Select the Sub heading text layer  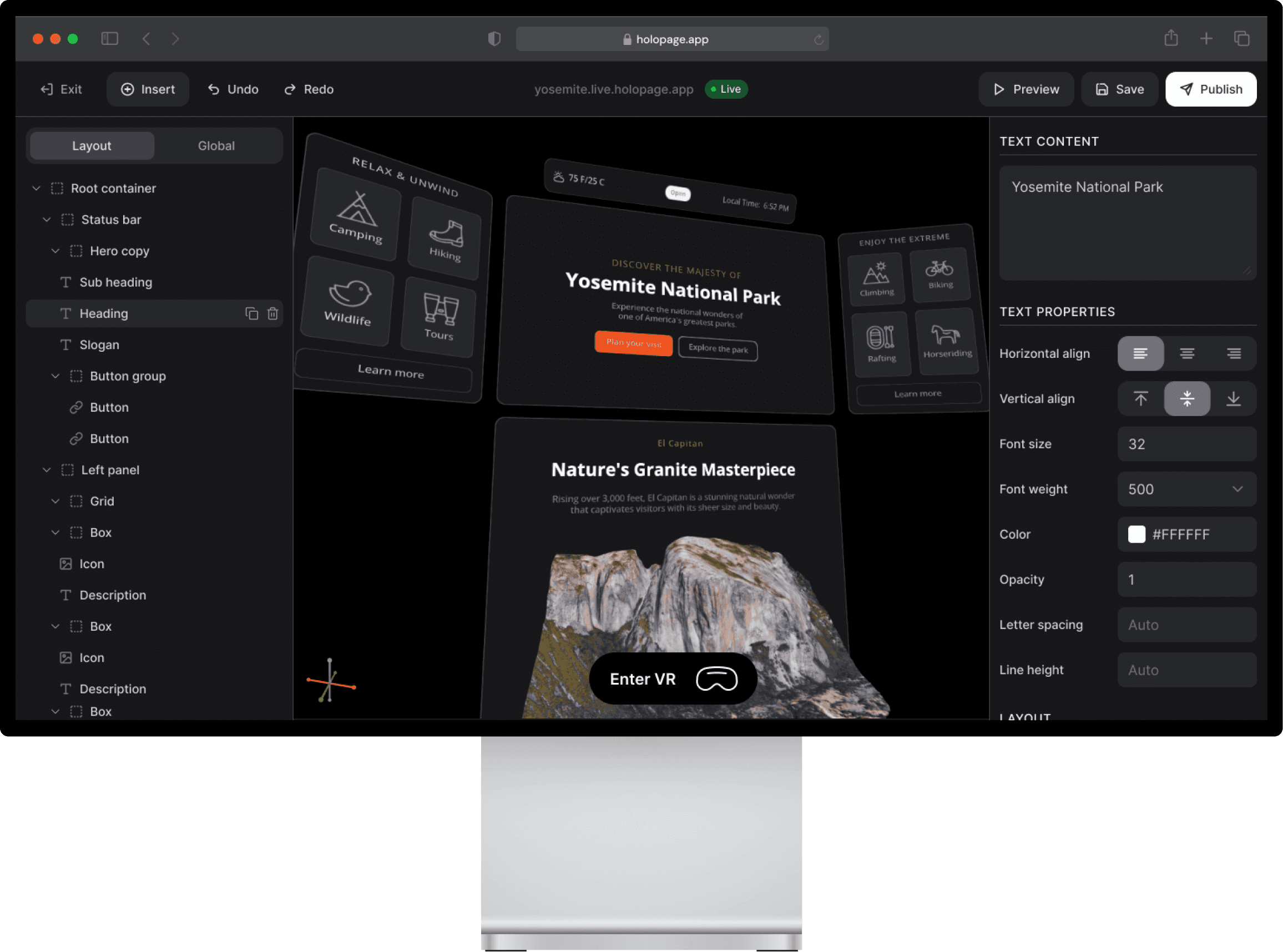click(x=154, y=282)
